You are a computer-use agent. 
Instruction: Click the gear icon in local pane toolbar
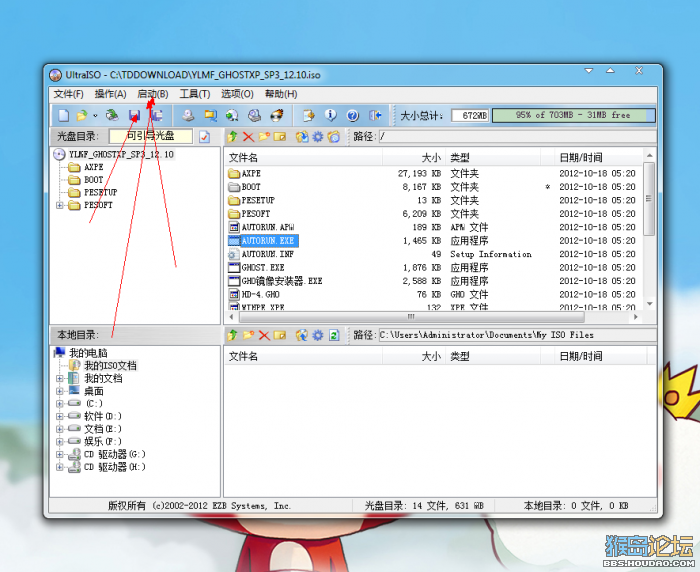click(317, 335)
